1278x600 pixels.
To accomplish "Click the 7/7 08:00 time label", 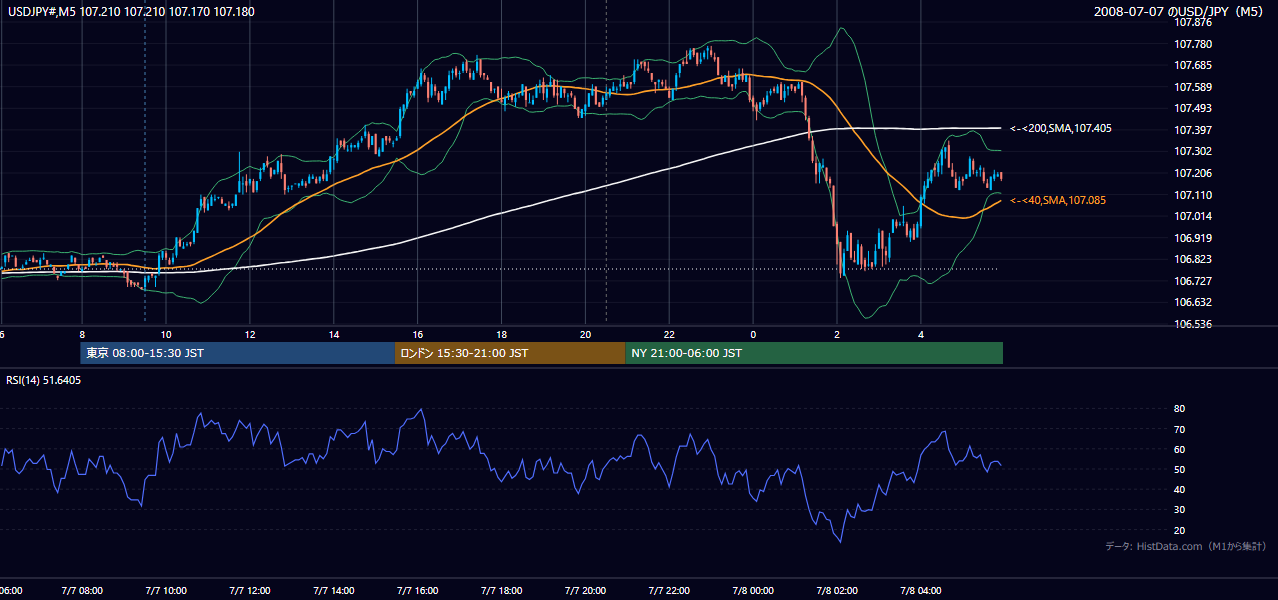I will (x=82, y=591).
